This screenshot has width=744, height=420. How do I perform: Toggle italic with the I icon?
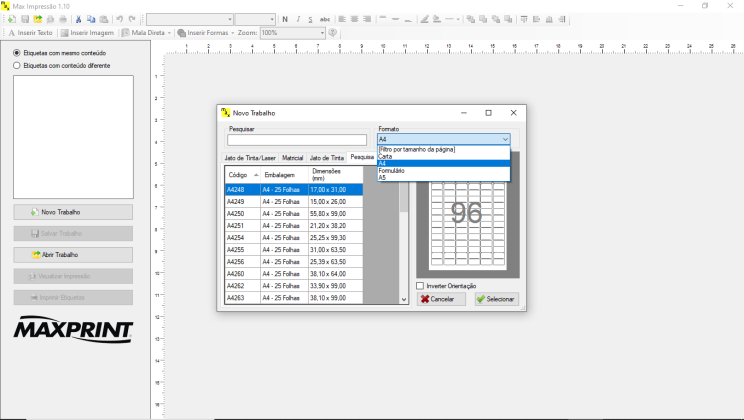pos(298,19)
